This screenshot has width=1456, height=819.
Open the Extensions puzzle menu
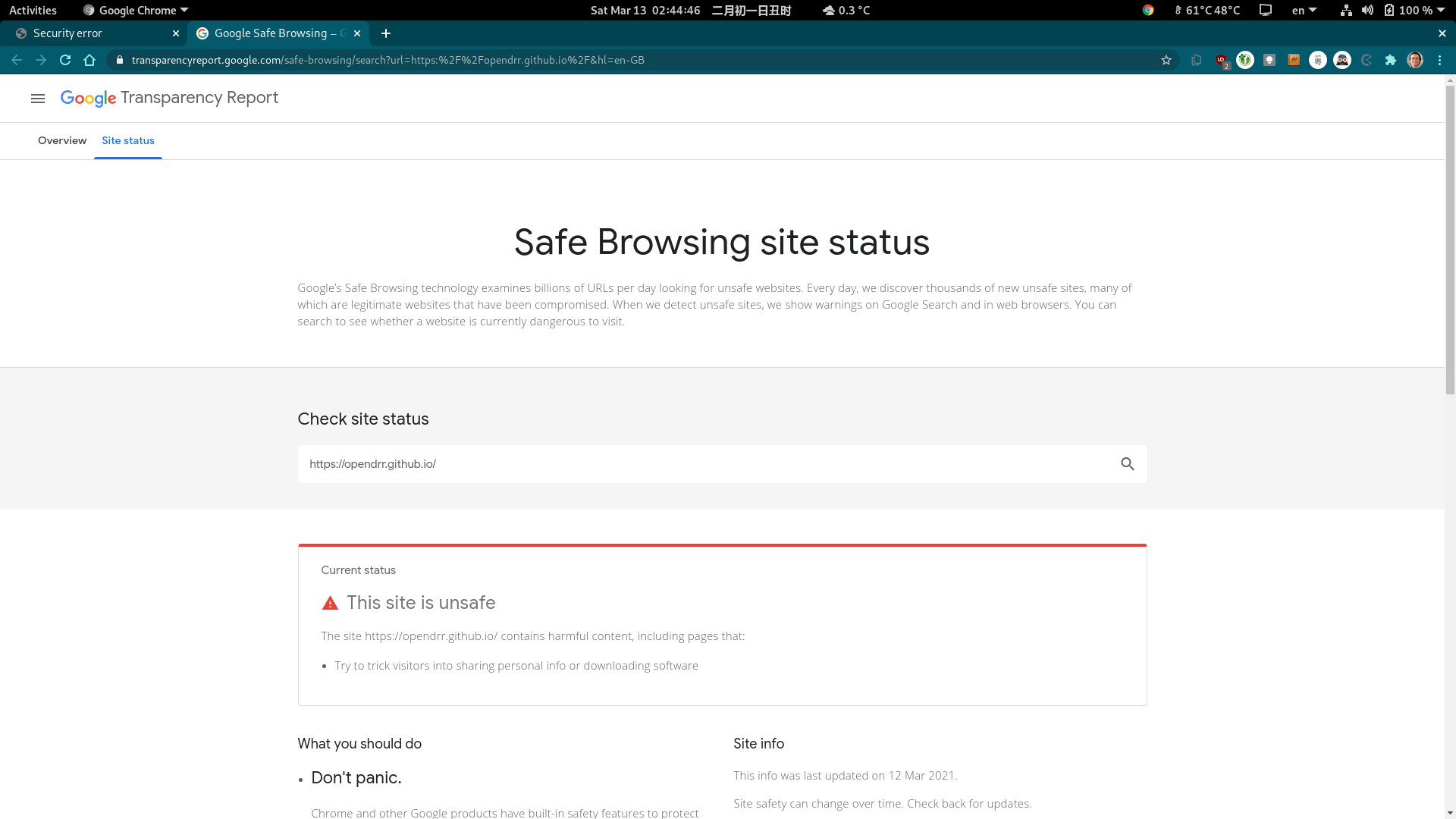[x=1391, y=60]
